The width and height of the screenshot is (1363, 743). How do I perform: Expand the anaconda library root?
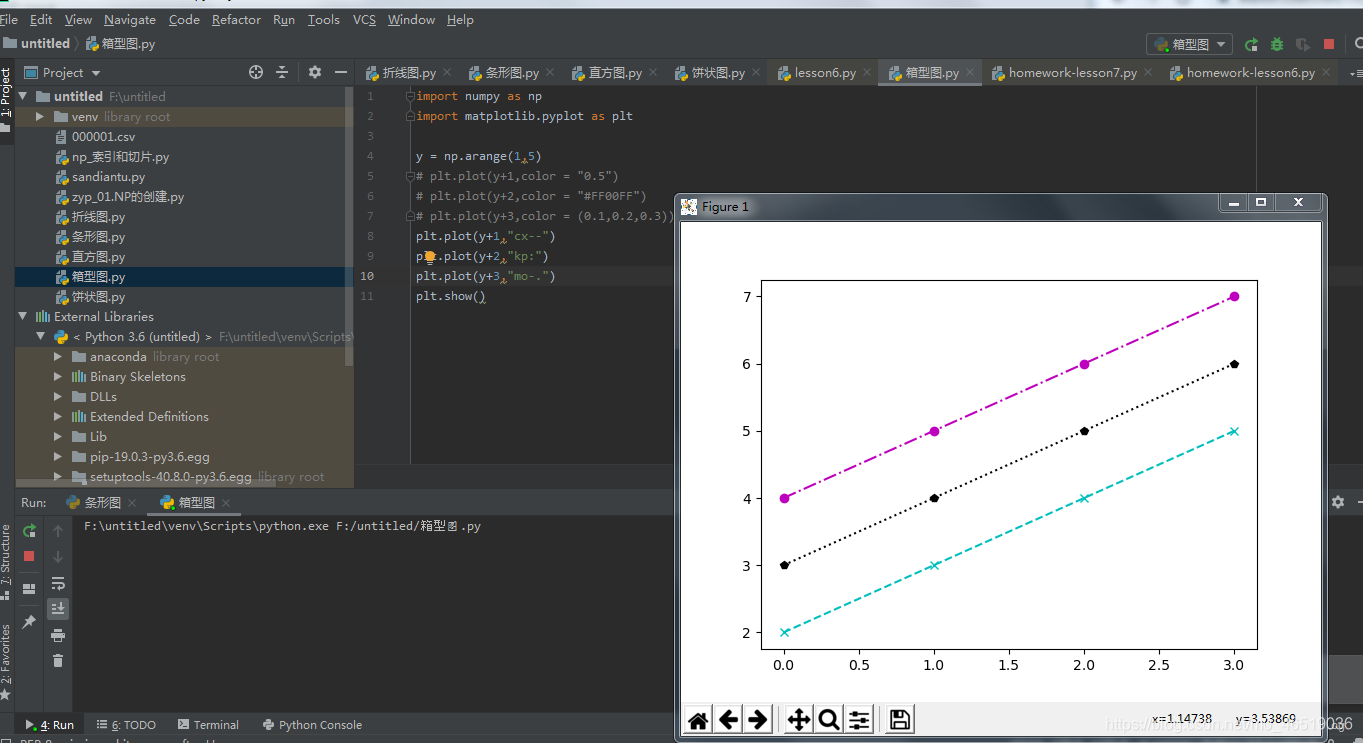[x=58, y=357]
